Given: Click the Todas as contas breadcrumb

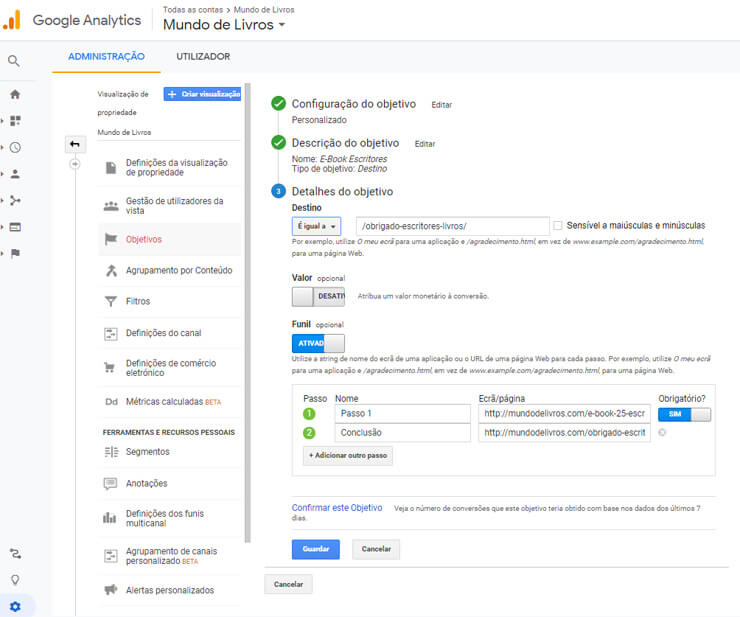Looking at the screenshot, I should click(193, 9).
